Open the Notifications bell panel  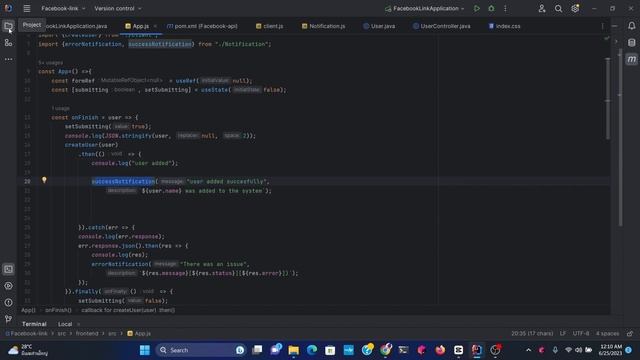point(631,26)
